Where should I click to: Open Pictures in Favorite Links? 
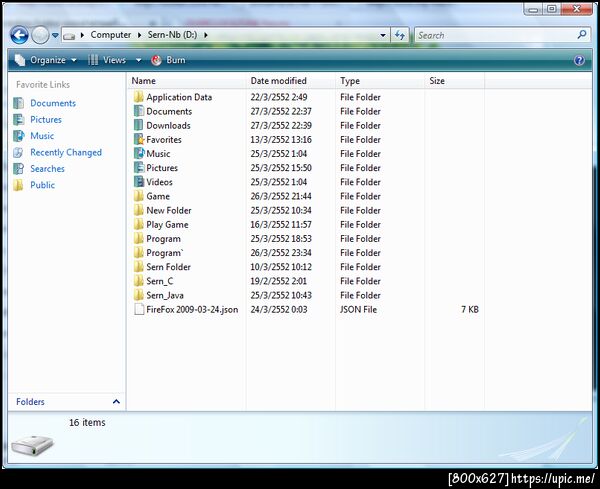46,119
